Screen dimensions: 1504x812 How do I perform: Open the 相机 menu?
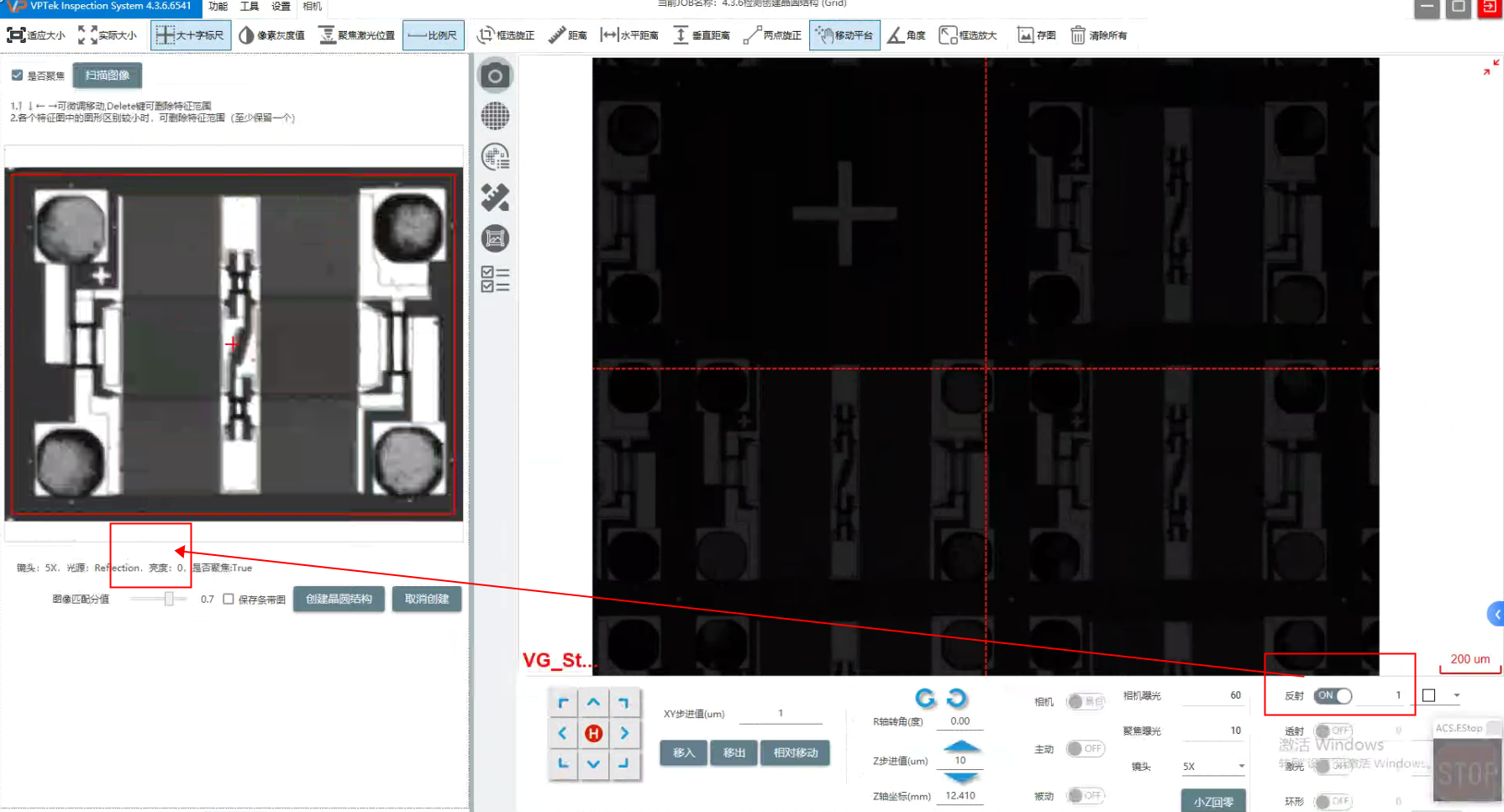click(x=312, y=7)
